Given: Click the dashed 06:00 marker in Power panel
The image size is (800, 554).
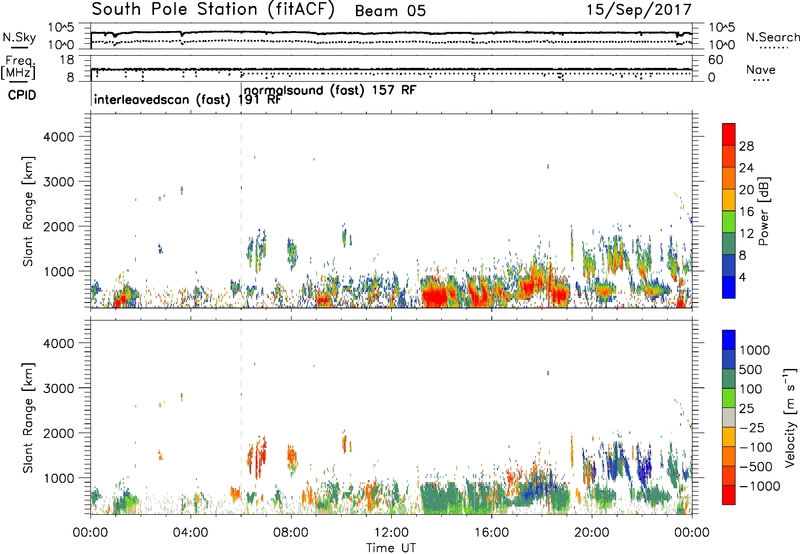Looking at the screenshot, I should coord(241,210).
